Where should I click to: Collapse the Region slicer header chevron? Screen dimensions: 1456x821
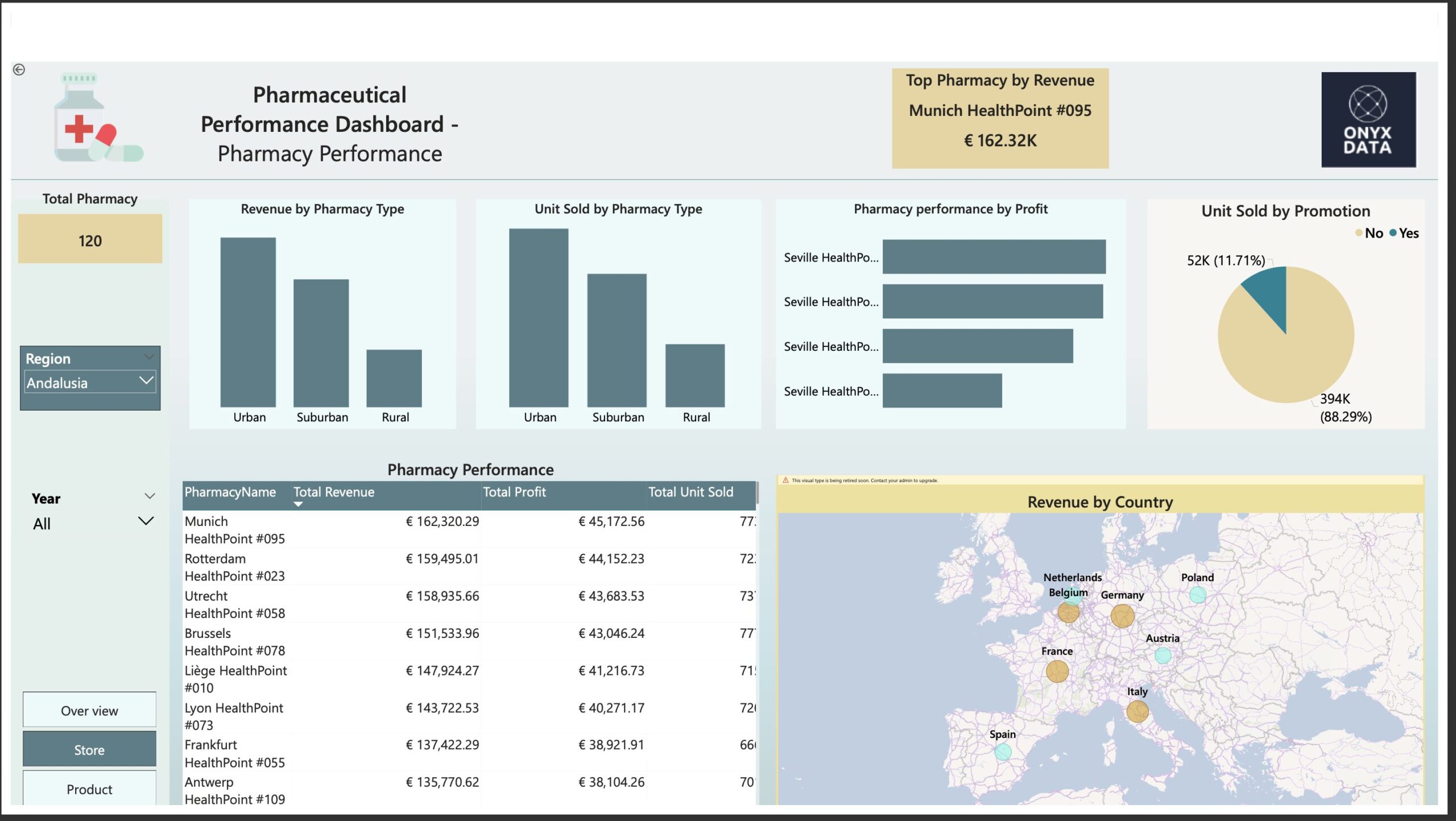tap(149, 357)
